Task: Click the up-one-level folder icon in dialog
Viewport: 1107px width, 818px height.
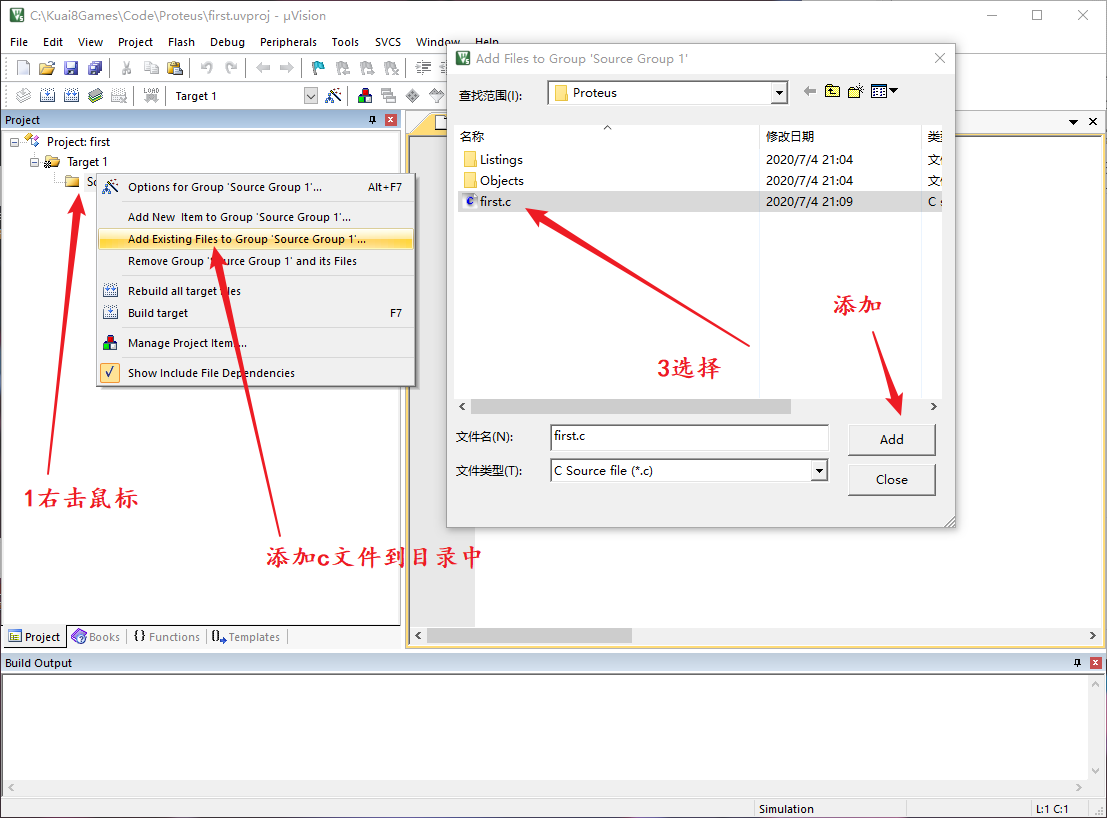Action: [832, 91]
